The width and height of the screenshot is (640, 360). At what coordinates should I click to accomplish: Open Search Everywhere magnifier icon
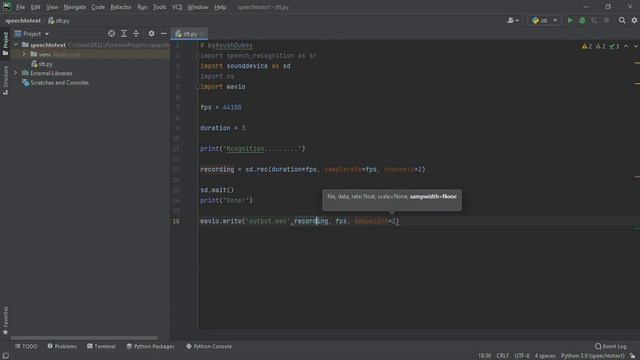(x=622, y=20)
